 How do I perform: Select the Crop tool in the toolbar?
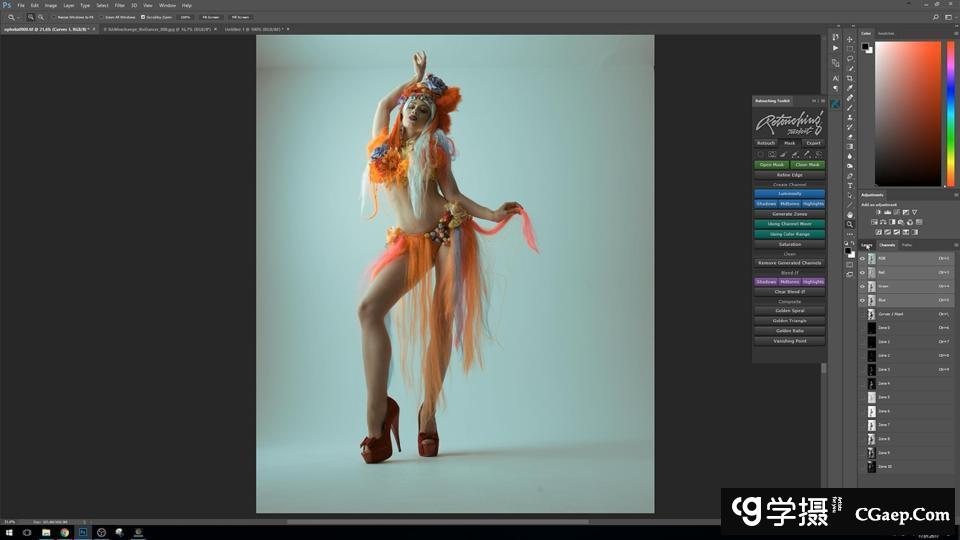(x=850, y=78)
